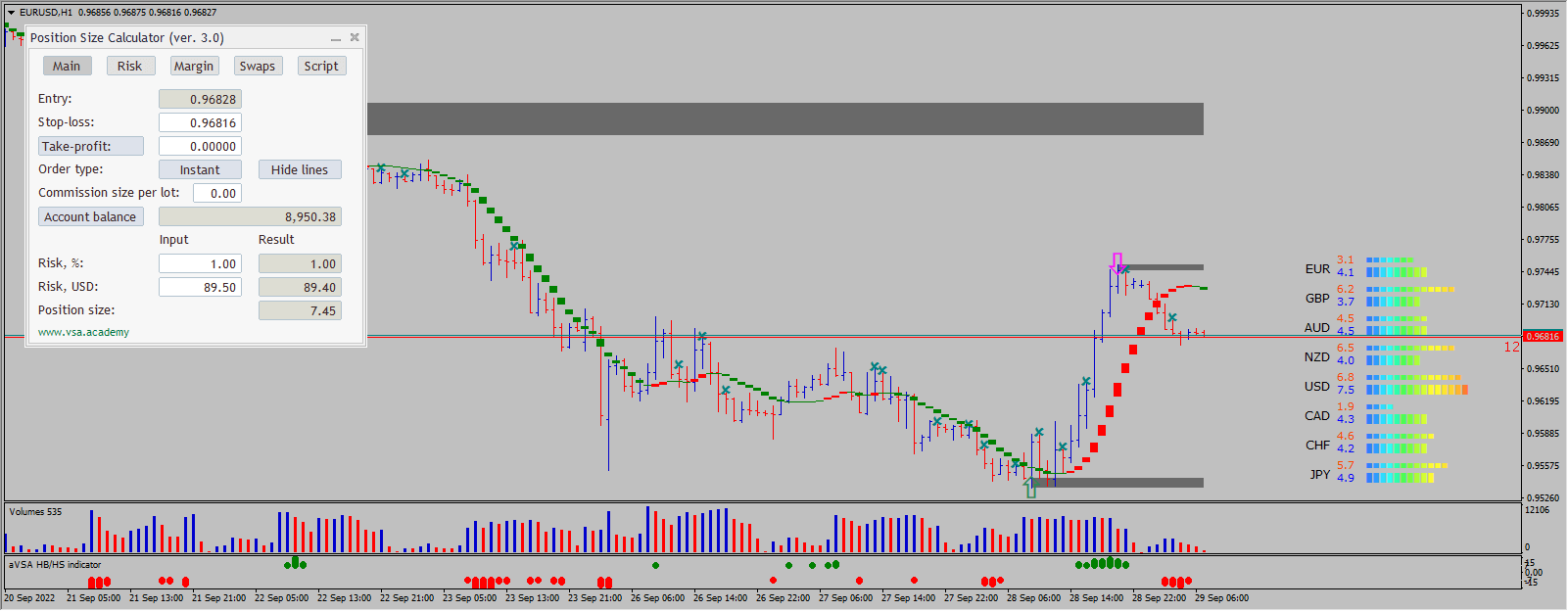Image resolution: width=1568 pixels, height=611 pixels.
Task: Click the Risk USD result 89.40
Action: (300, 287)
